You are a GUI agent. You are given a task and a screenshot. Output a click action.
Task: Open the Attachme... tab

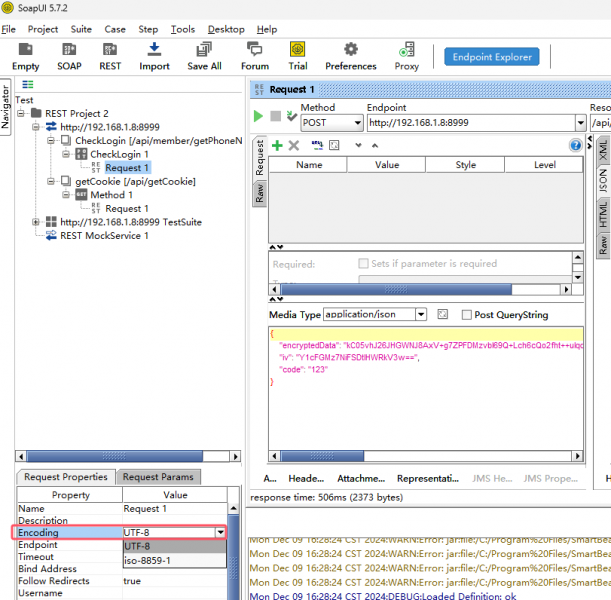pyautogui.click(x=361, y=478)
